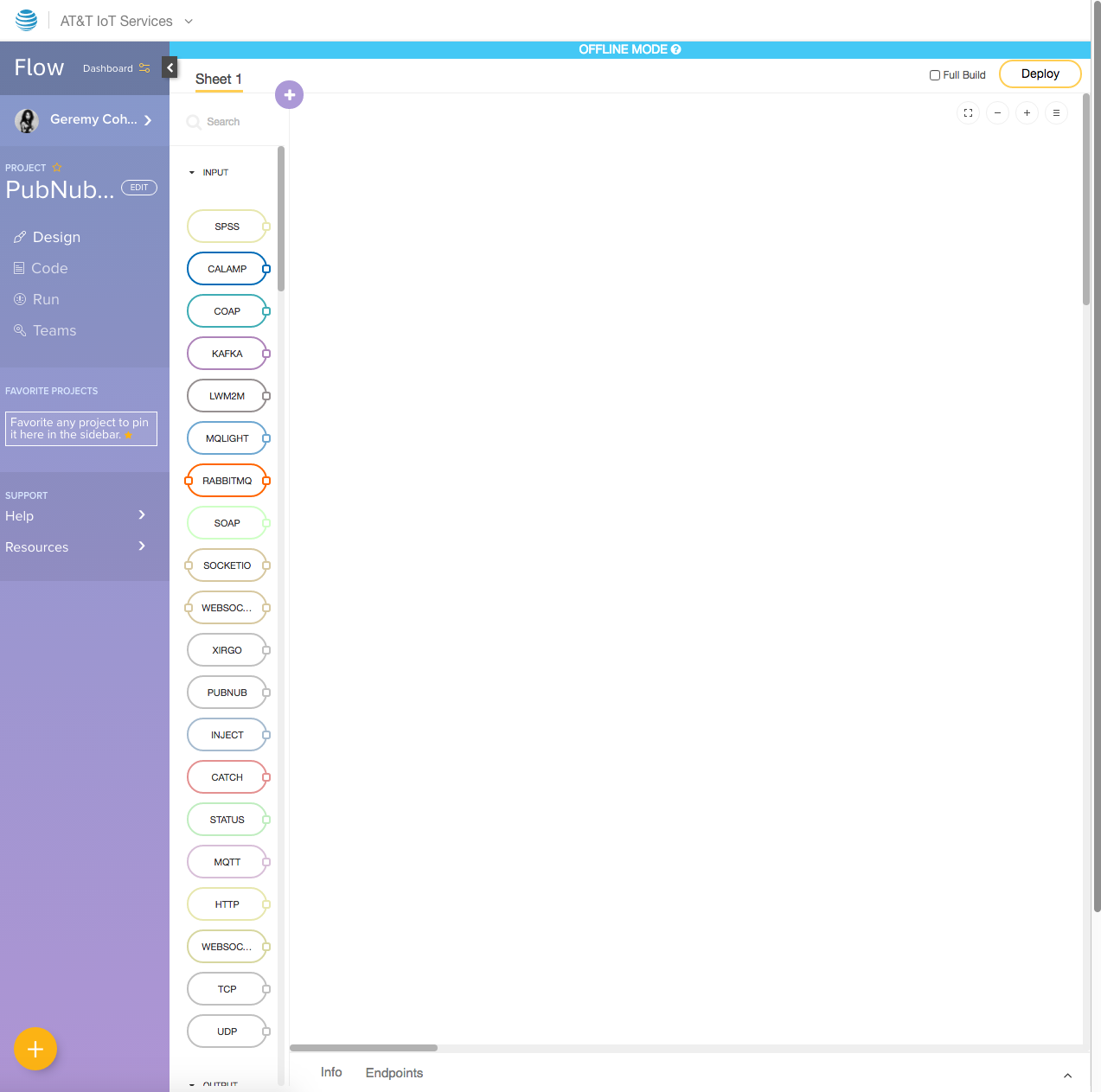Expand the Help support section

[x=142, y=515]
